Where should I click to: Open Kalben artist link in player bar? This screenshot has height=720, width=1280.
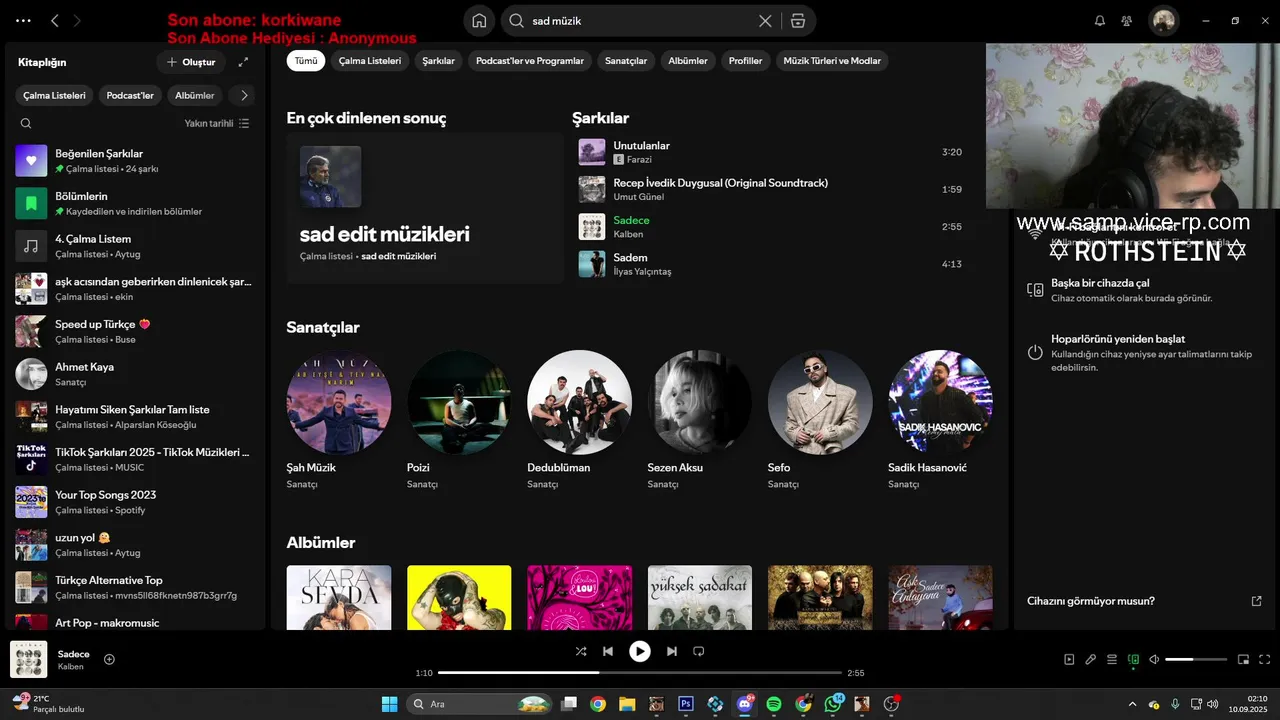click(x=71, y=667)
